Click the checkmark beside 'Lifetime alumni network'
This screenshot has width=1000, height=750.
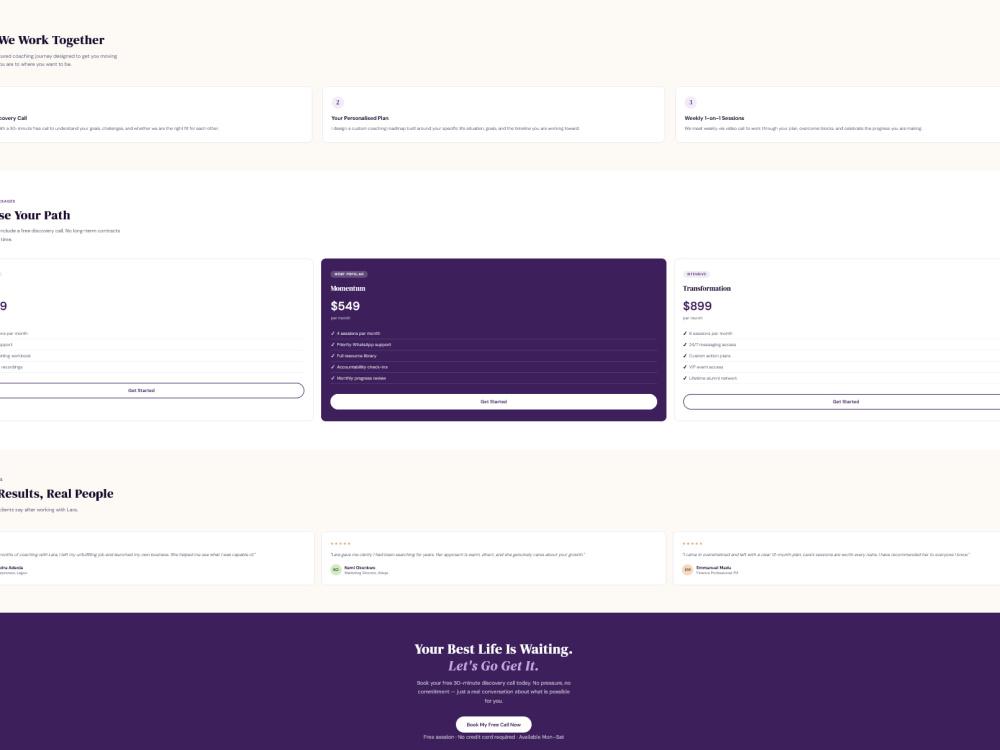pyautogui.click(x=685, y=378)
